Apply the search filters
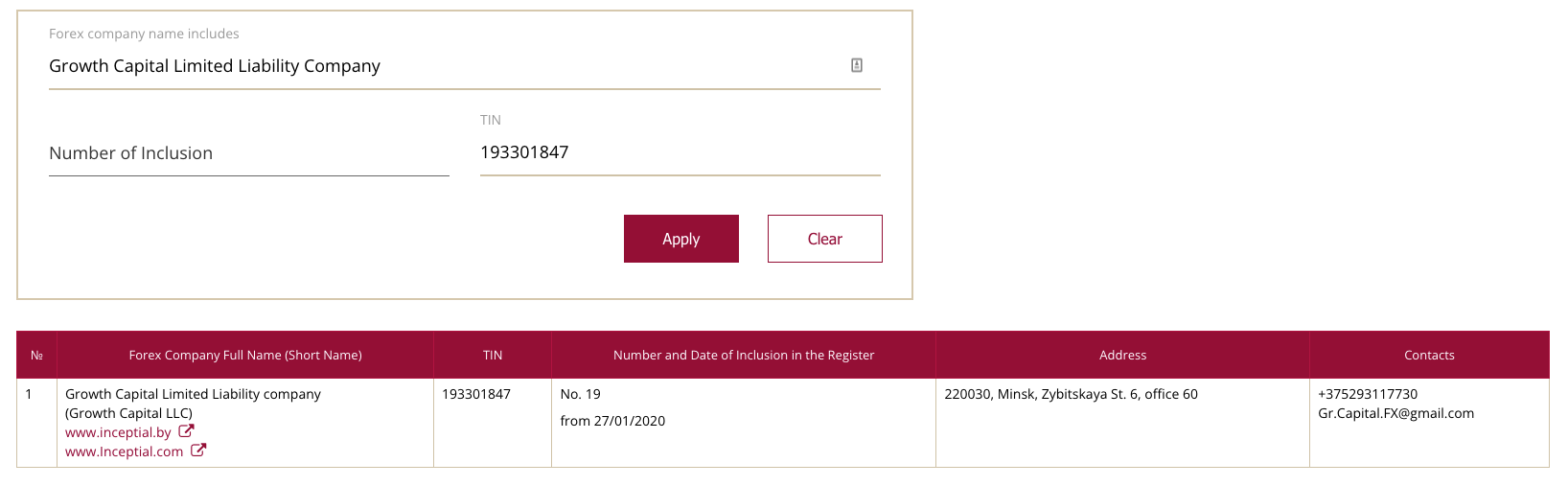Image resolution: width=1568 pixels, height=486 pixels. click(x=681, y=239)
